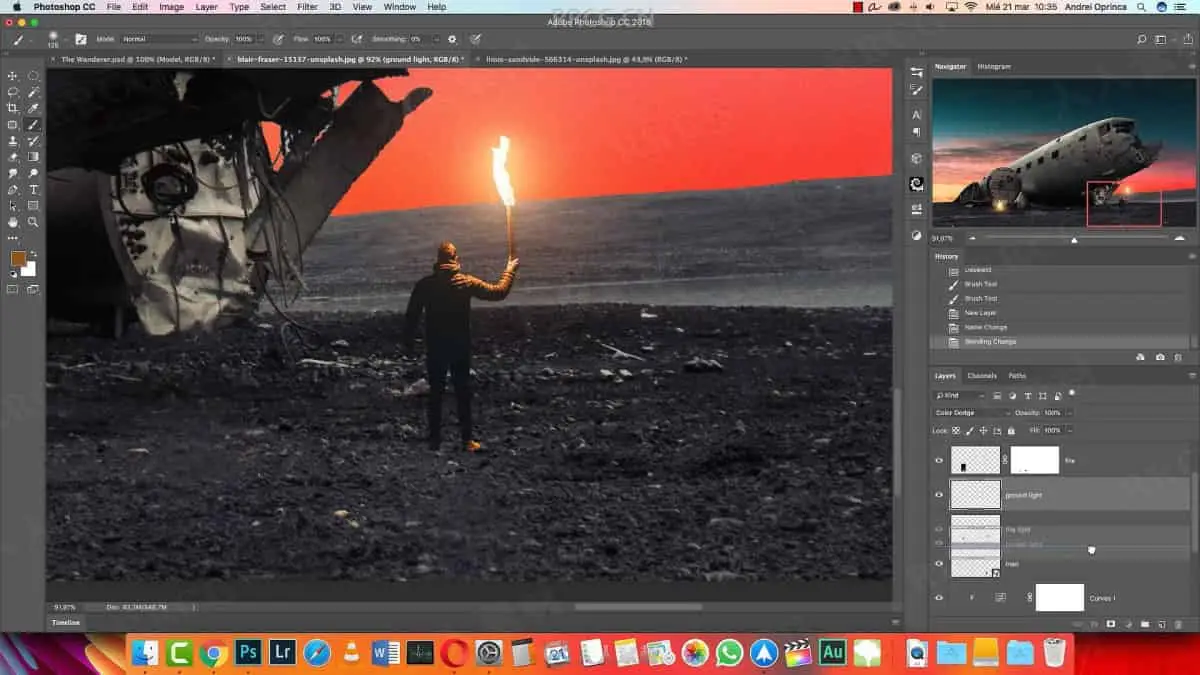1200x675 pixels.
Task: Select the Elliptical Marquee tool
Action: [x=33, y=76]
